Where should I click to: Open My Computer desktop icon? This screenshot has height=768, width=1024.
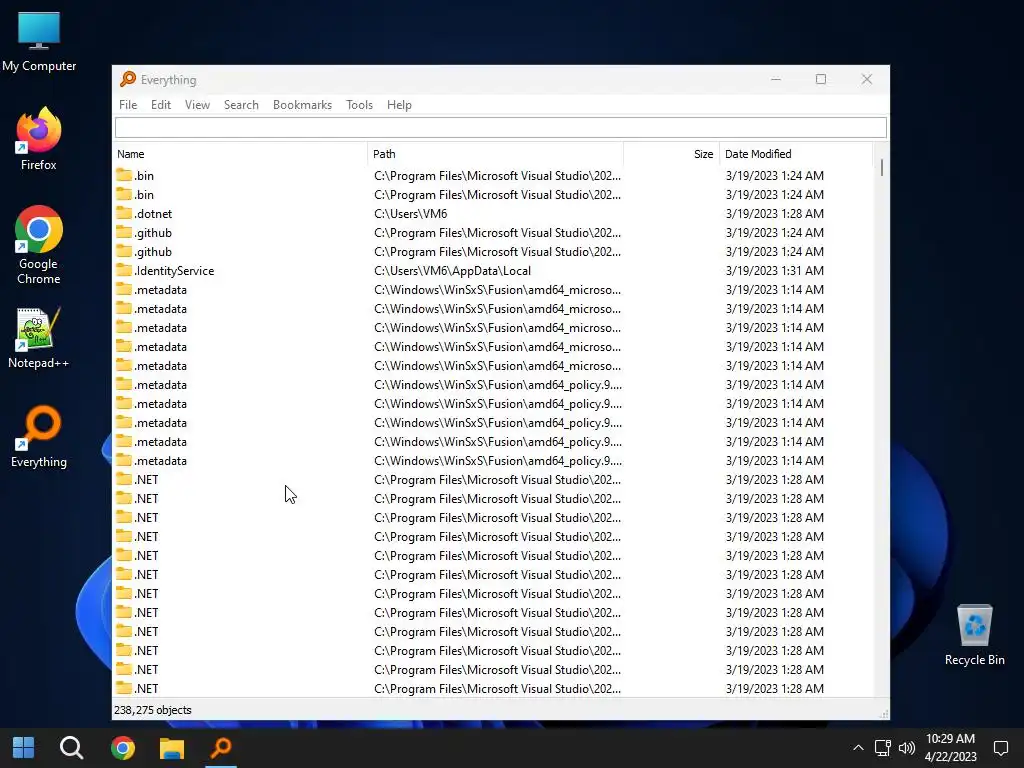point(39,42)
